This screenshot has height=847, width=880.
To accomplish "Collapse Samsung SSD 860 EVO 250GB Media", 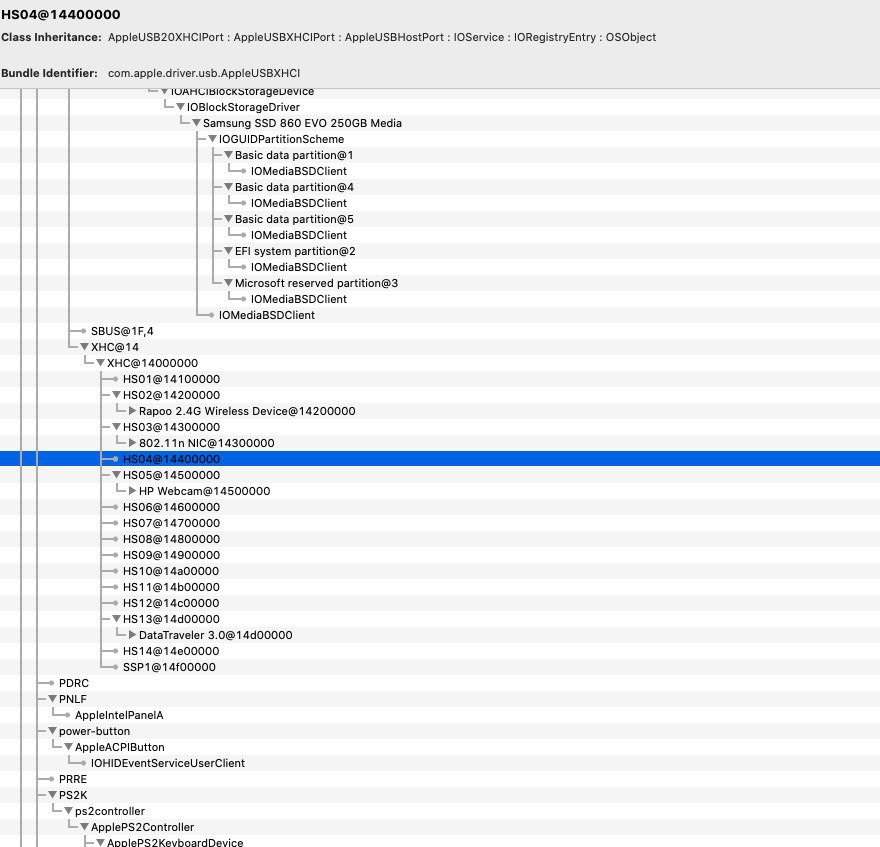I will pyautogui.click(x=196, y=122).
